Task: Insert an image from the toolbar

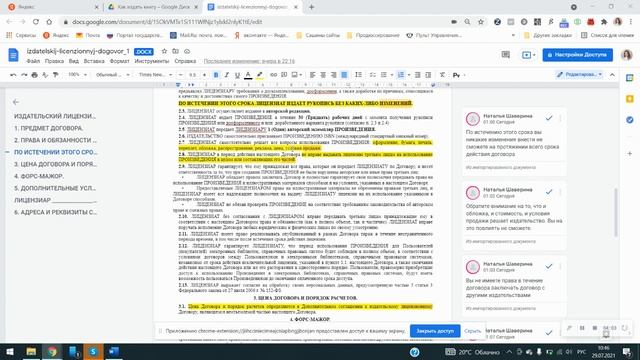Action: [x=295, y=75]
